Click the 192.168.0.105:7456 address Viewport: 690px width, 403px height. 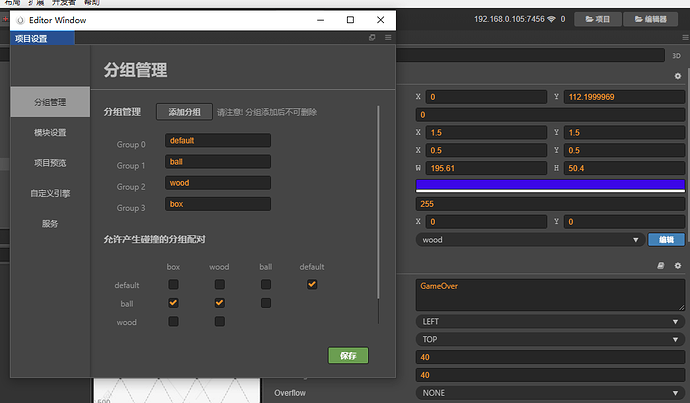coord(509,19)
